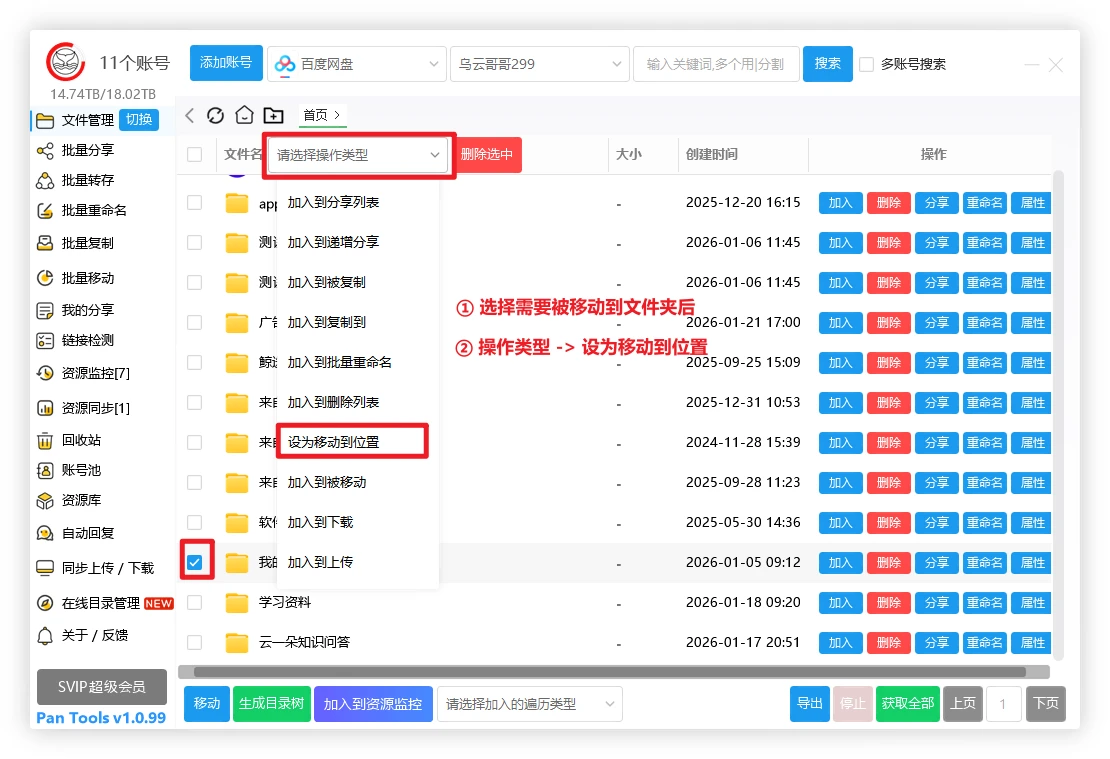Image resolution: width=1110 pixels, height=759 pixels.
Task: Open 回收站 in the sidebar
Action: 80,440
